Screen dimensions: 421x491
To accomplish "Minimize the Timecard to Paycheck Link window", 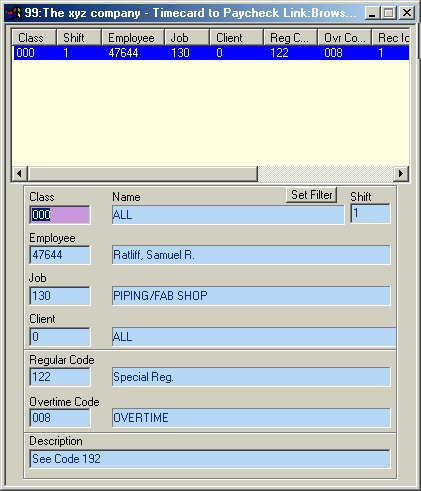I will pos(372,13).
